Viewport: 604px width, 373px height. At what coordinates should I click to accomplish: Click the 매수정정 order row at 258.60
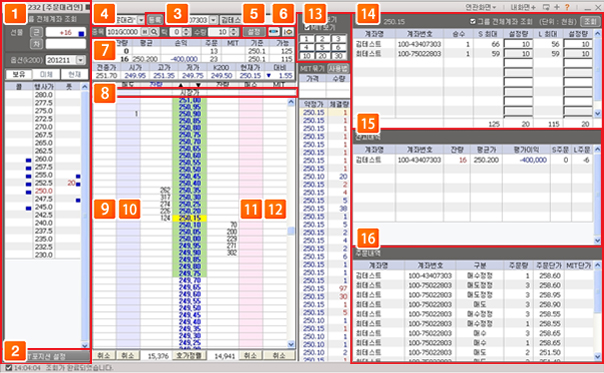(473, 276)
